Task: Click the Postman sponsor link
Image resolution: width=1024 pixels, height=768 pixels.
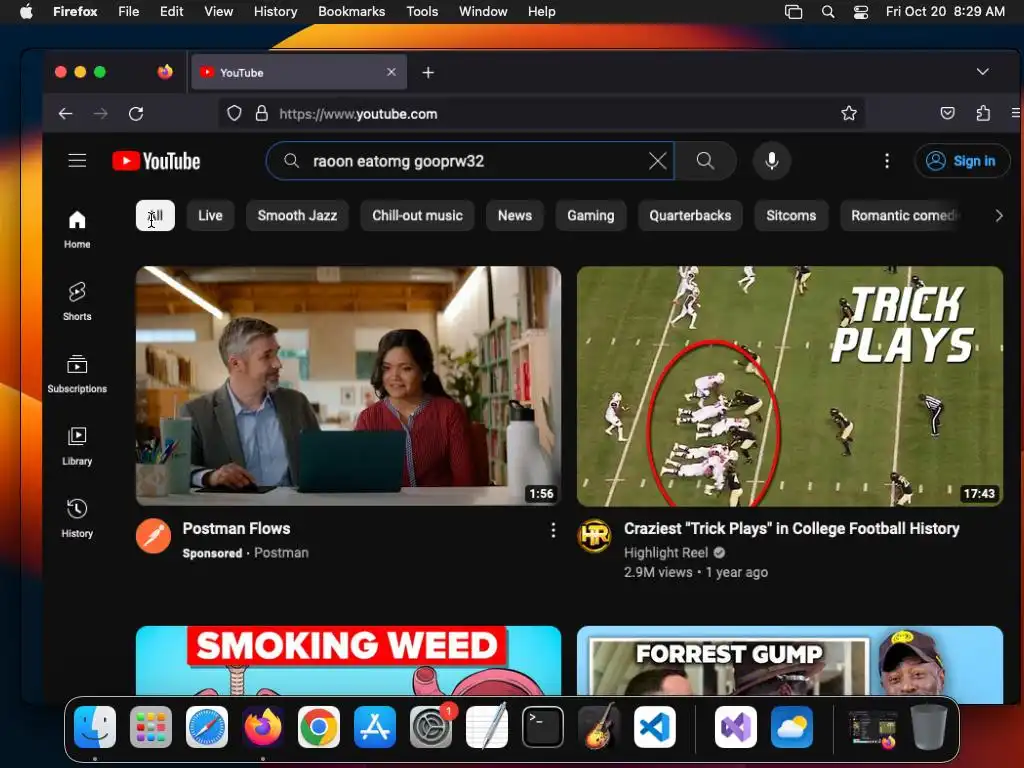Action: pyautogui.click(x=281, y=552)
